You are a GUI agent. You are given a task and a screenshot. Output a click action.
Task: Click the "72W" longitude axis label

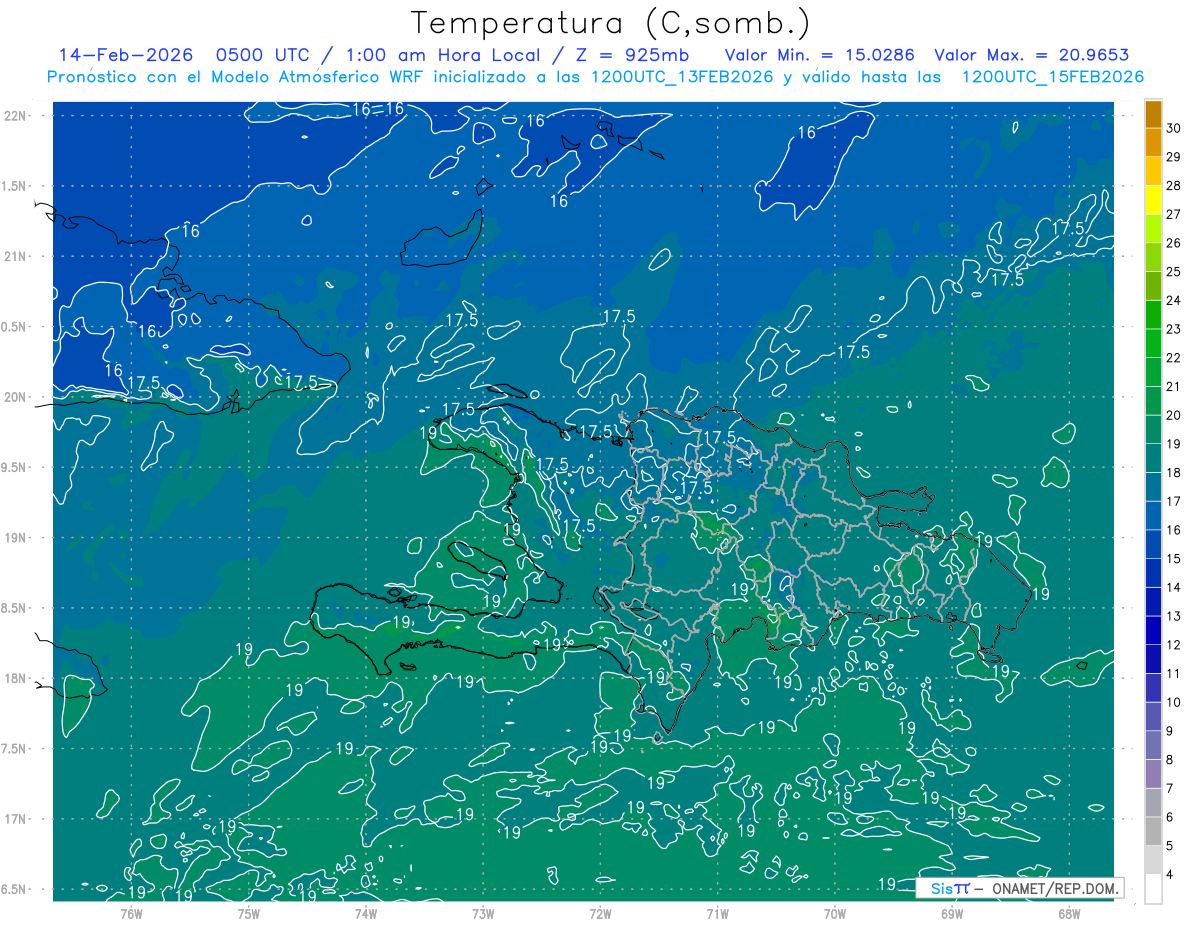tap(600, 913)
